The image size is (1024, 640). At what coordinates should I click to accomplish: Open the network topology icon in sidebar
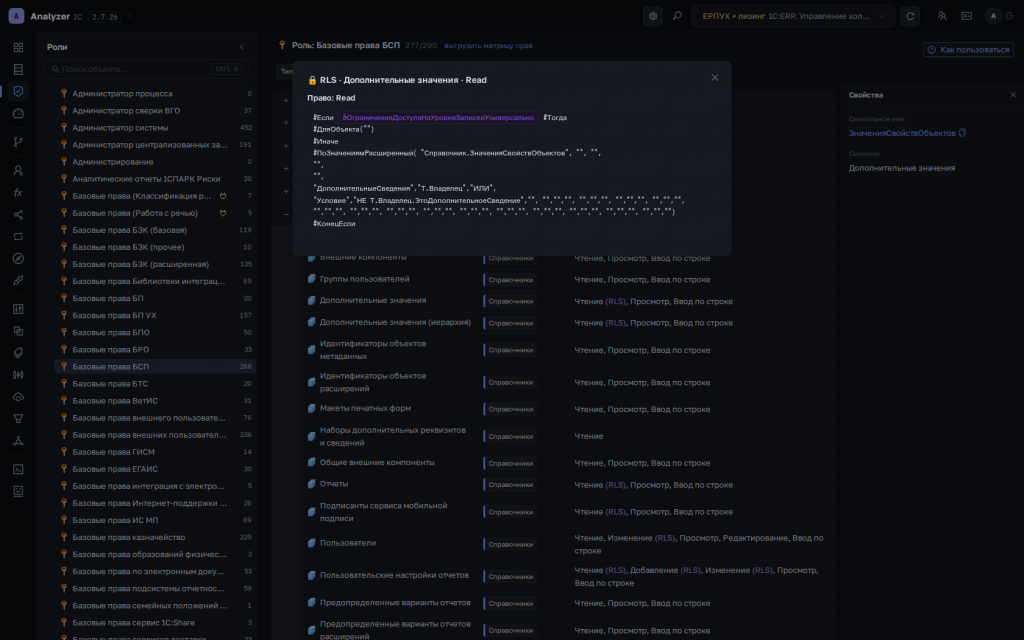(18, 441)
